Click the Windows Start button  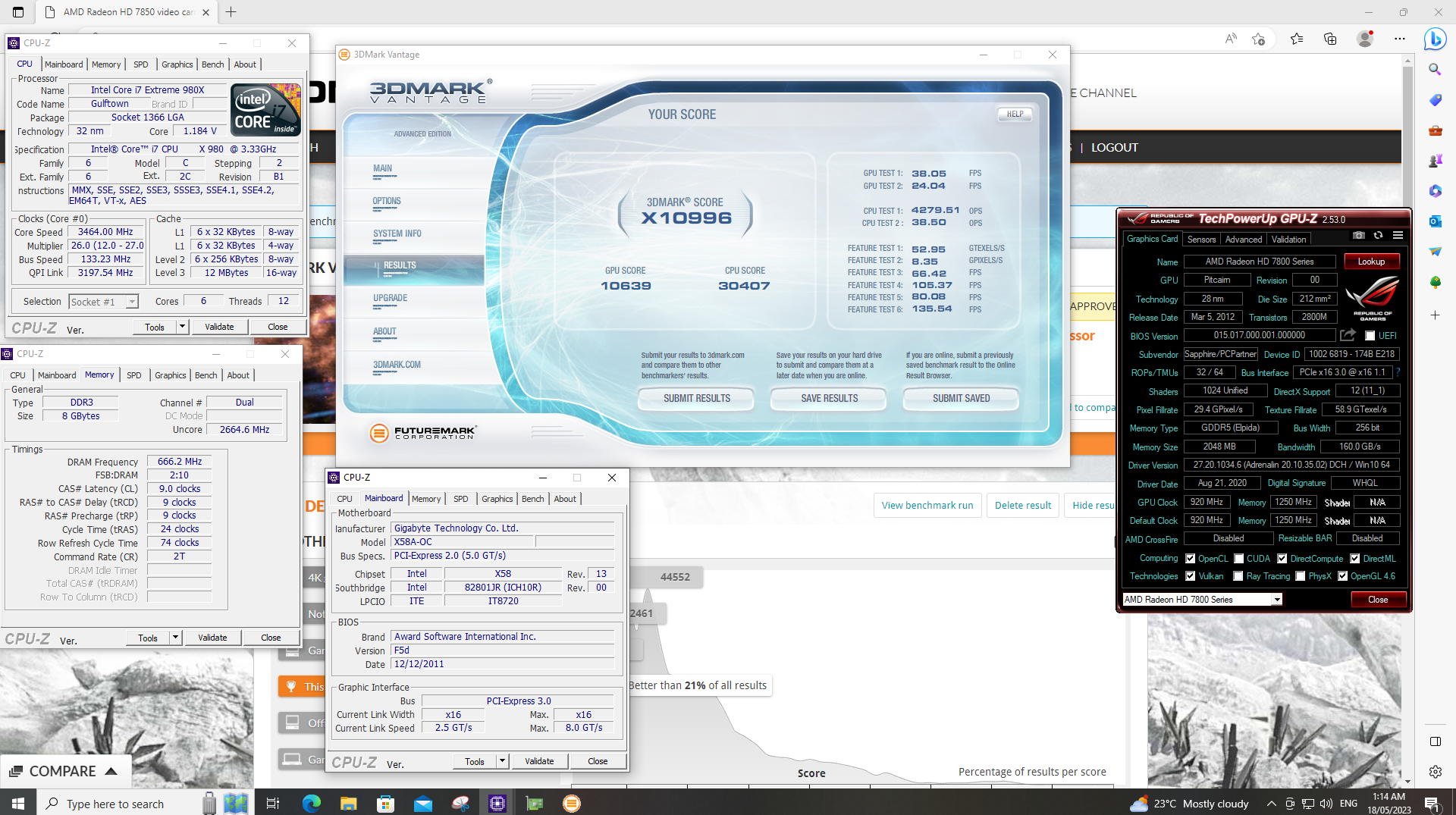point(18,804)
